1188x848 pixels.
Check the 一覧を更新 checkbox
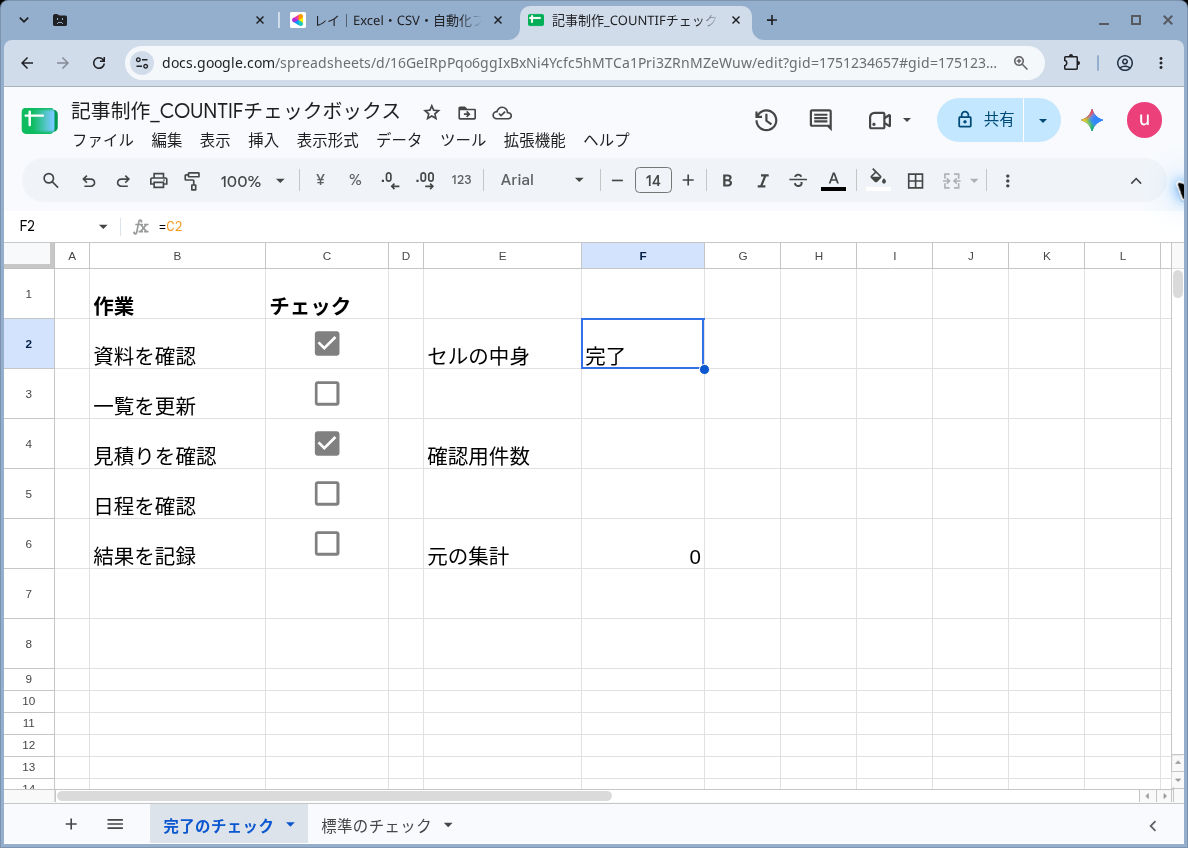(x=327, y=393)
